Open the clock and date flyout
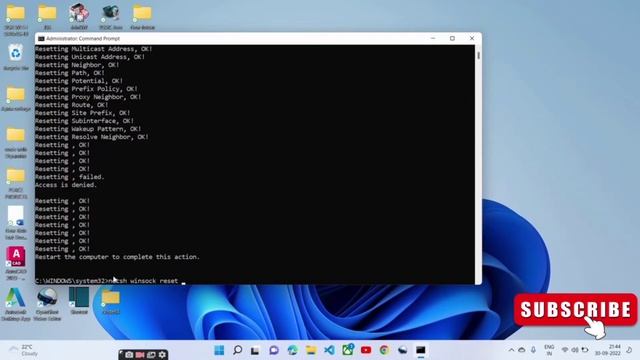Screen dimensions: 640x360 608,350
